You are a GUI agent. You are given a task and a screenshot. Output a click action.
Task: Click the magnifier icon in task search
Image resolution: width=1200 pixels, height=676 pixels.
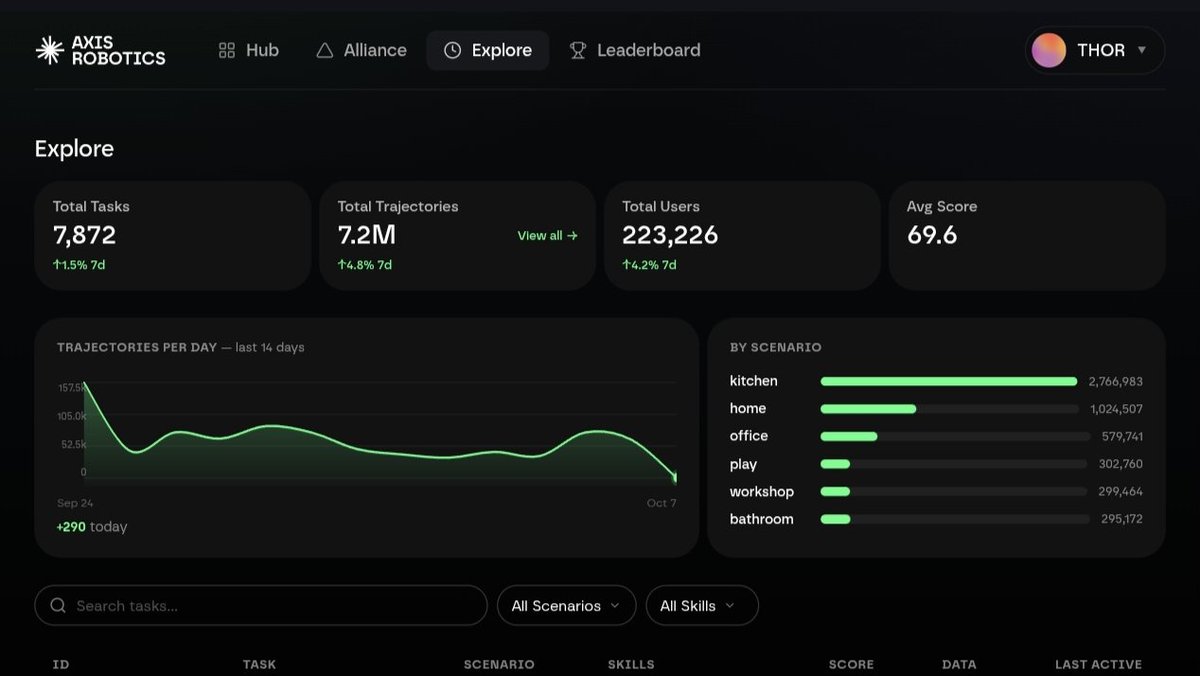tap(58, 606)
